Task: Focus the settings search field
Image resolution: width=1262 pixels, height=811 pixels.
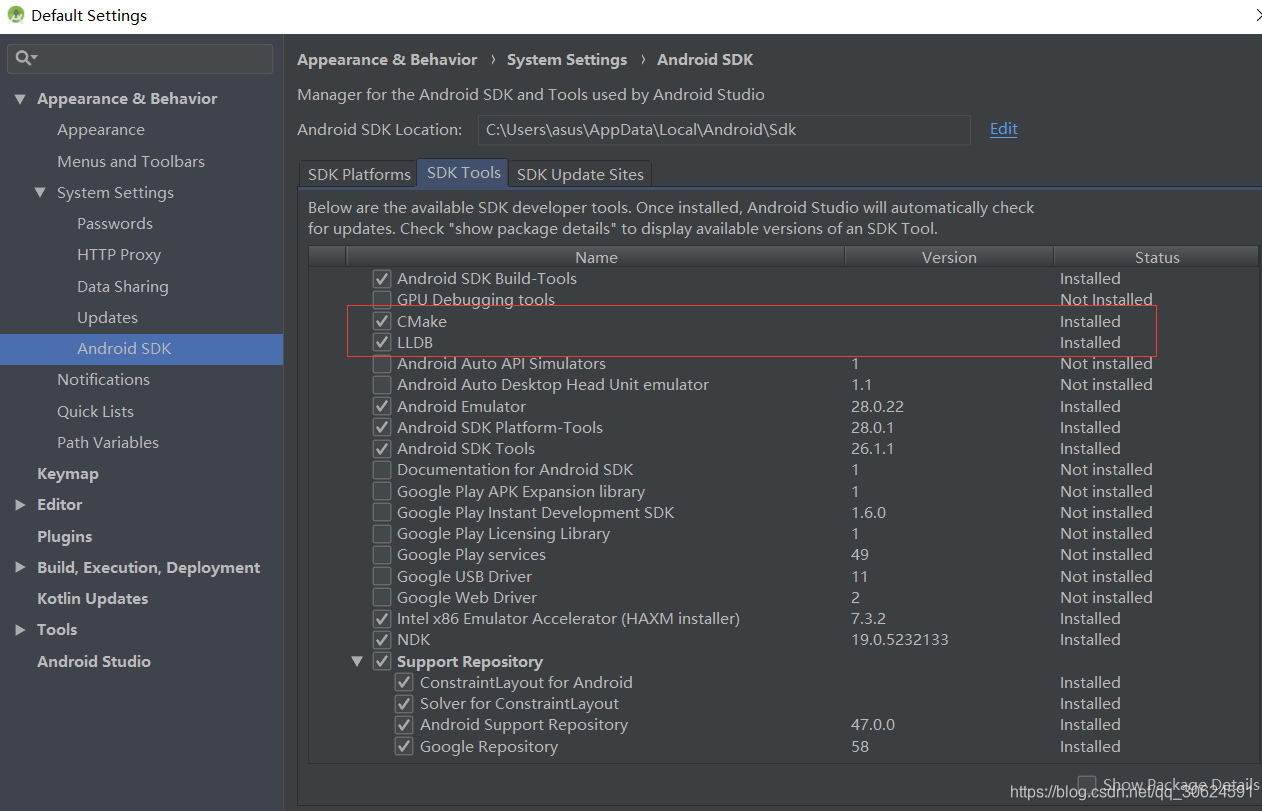Action: [141, 59]
